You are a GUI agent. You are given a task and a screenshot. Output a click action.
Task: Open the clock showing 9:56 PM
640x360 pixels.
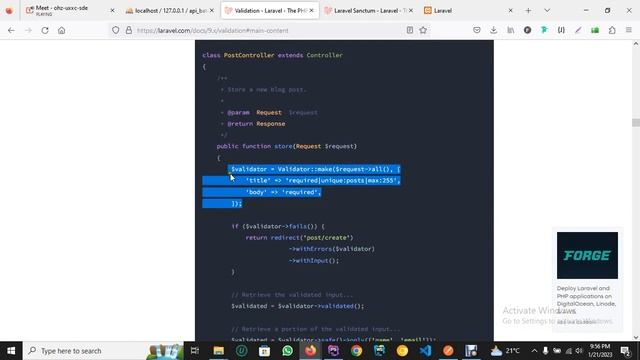[x=600, y=351]
